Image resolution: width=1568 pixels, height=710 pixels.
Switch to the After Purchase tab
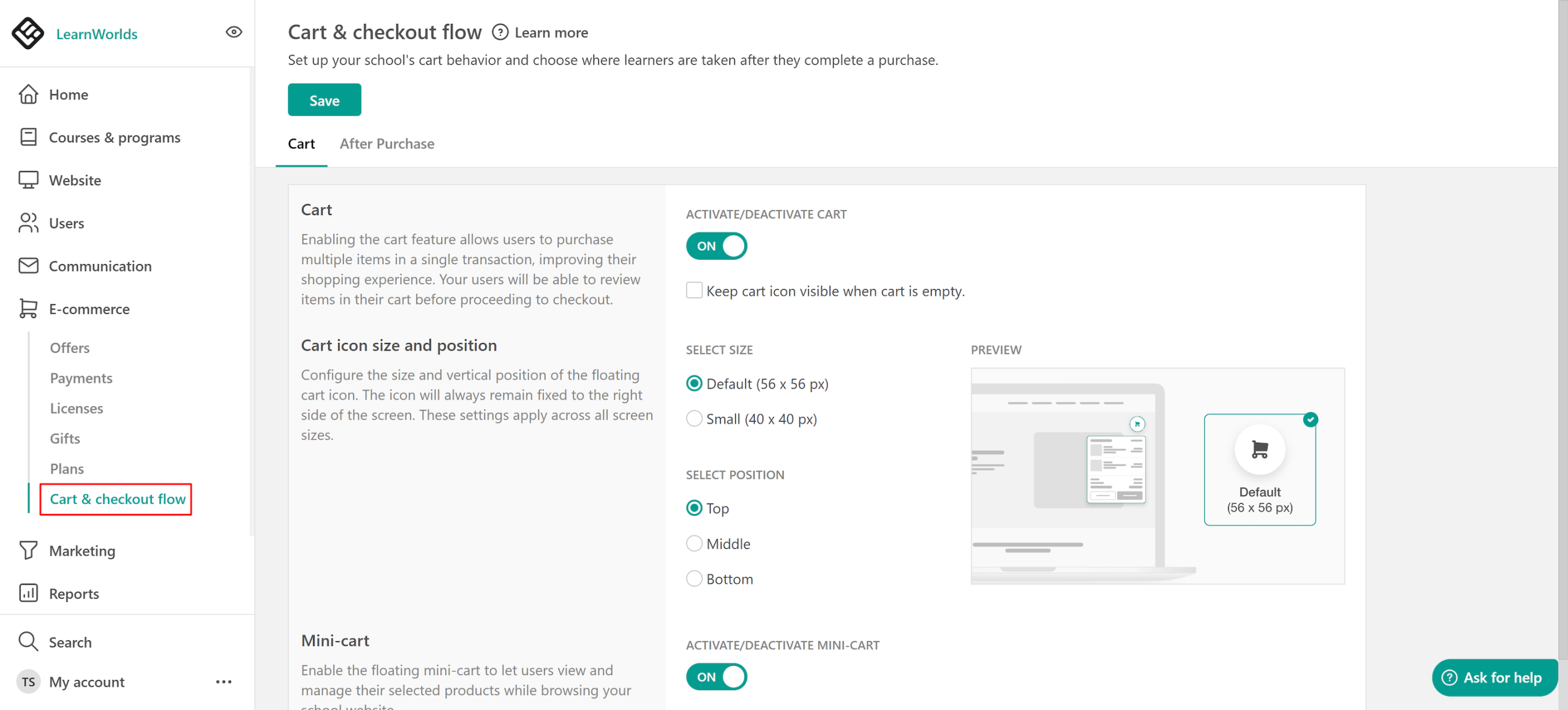coord(386,143)
